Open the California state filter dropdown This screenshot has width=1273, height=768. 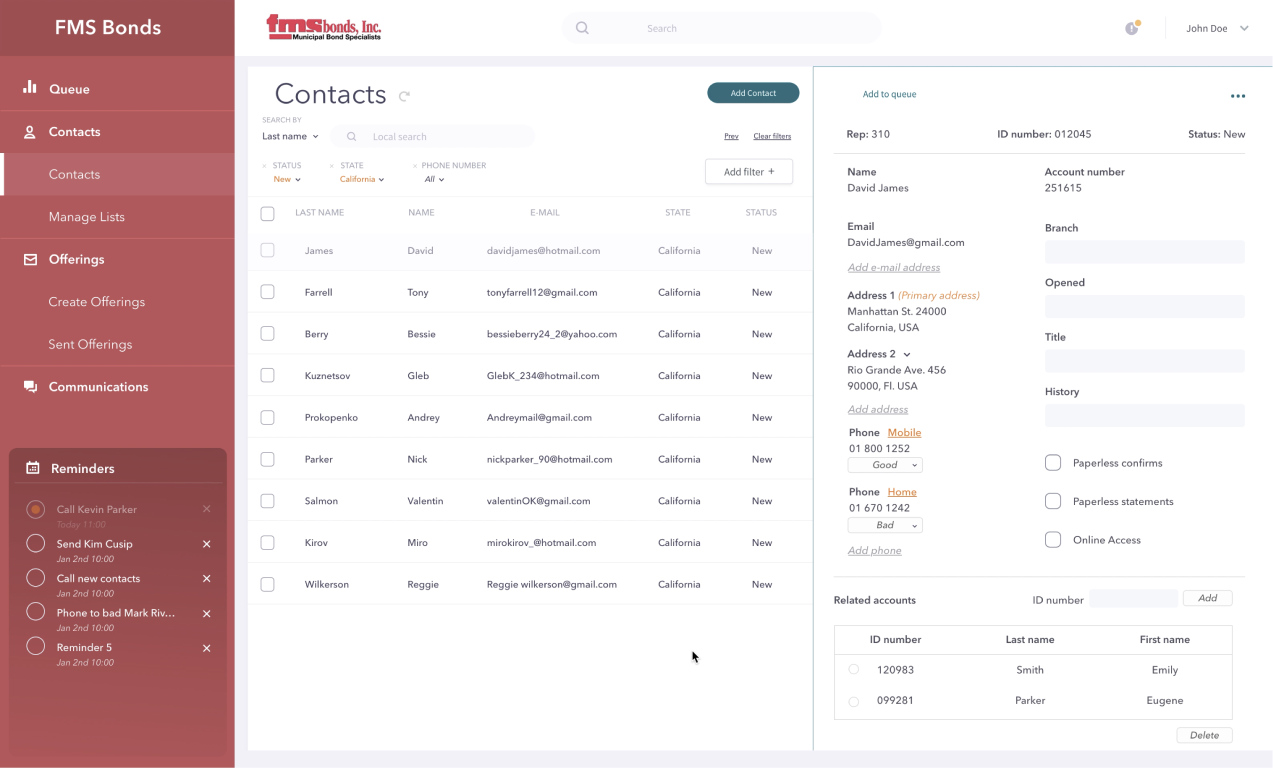[x=361, y=178]
